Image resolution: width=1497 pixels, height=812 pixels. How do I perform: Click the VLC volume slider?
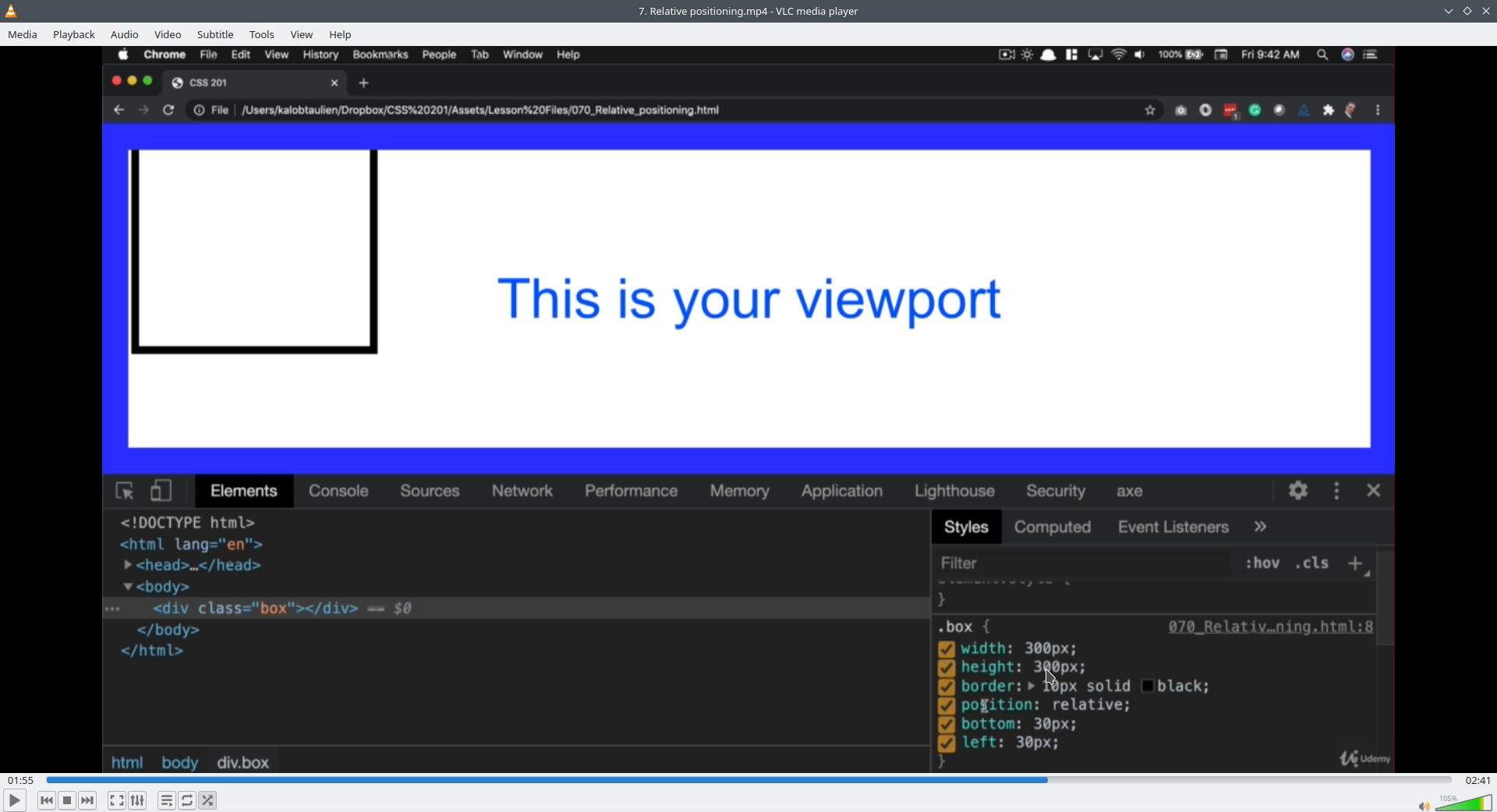(1463, 803)
